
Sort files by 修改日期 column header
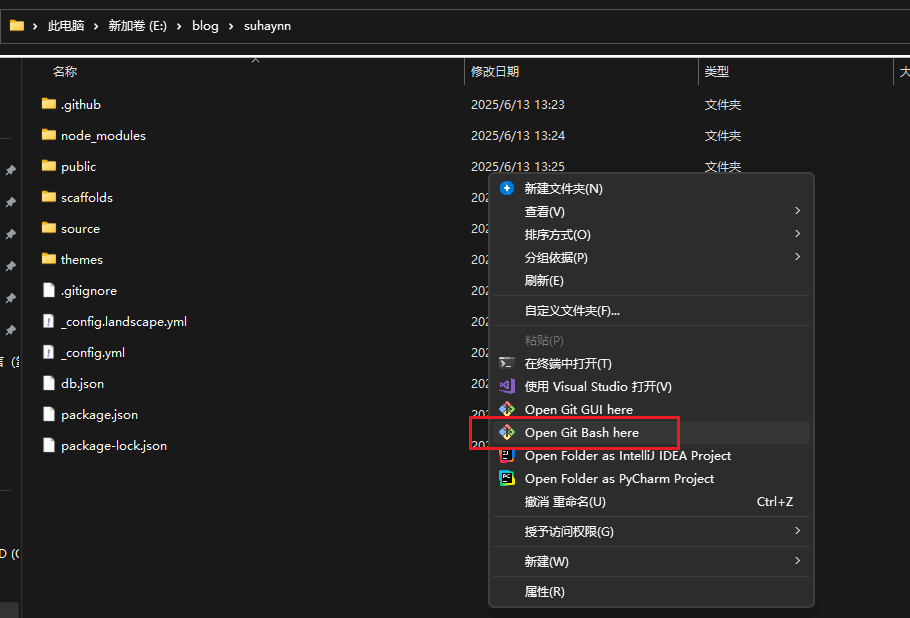pos(495,72)
